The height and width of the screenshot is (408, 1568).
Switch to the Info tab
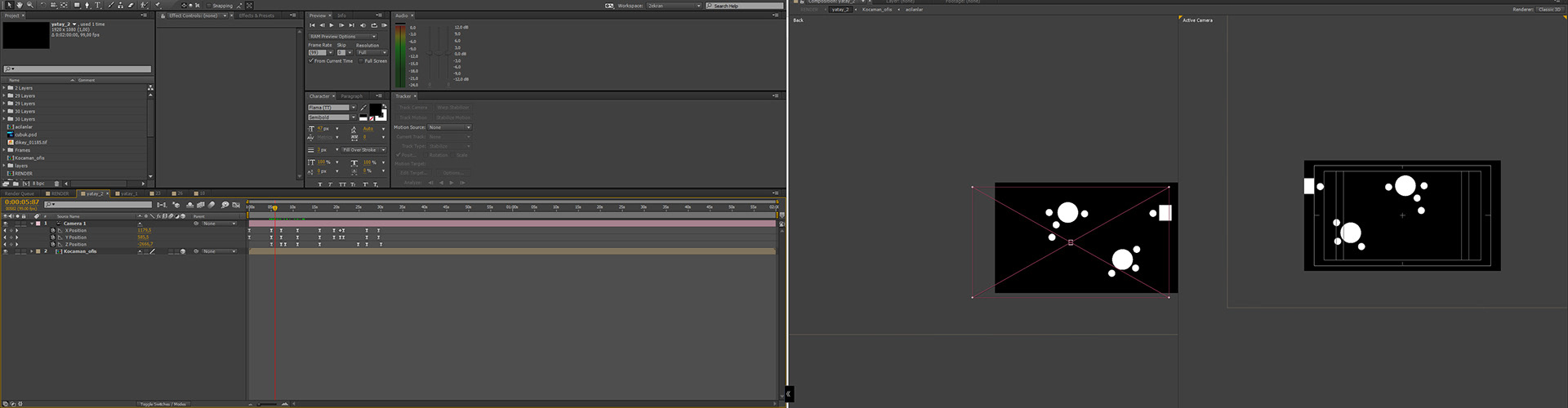[x=341, y=16]
